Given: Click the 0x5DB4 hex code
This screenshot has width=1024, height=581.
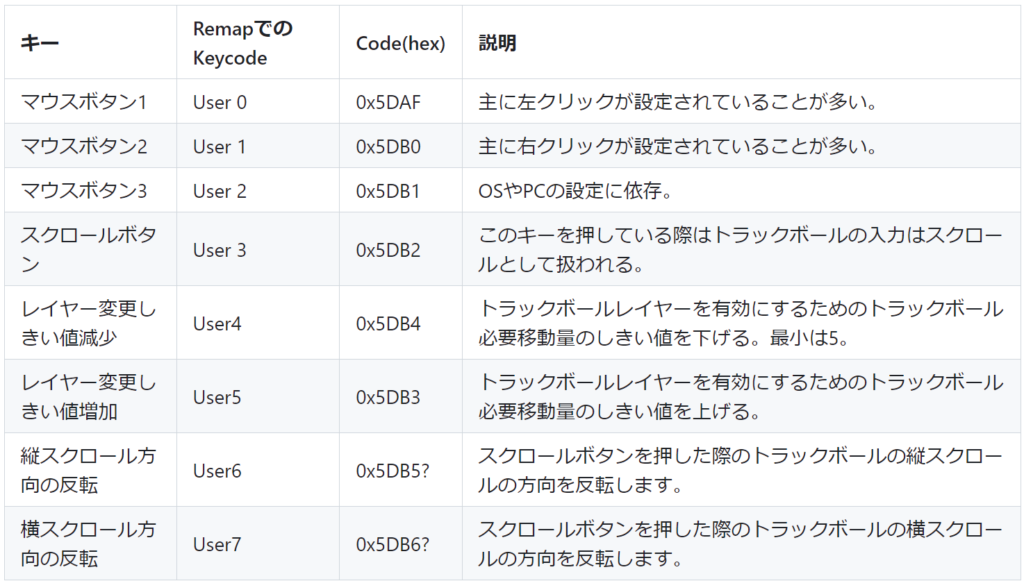Looking at the screenshot, I should coord(388,324).
